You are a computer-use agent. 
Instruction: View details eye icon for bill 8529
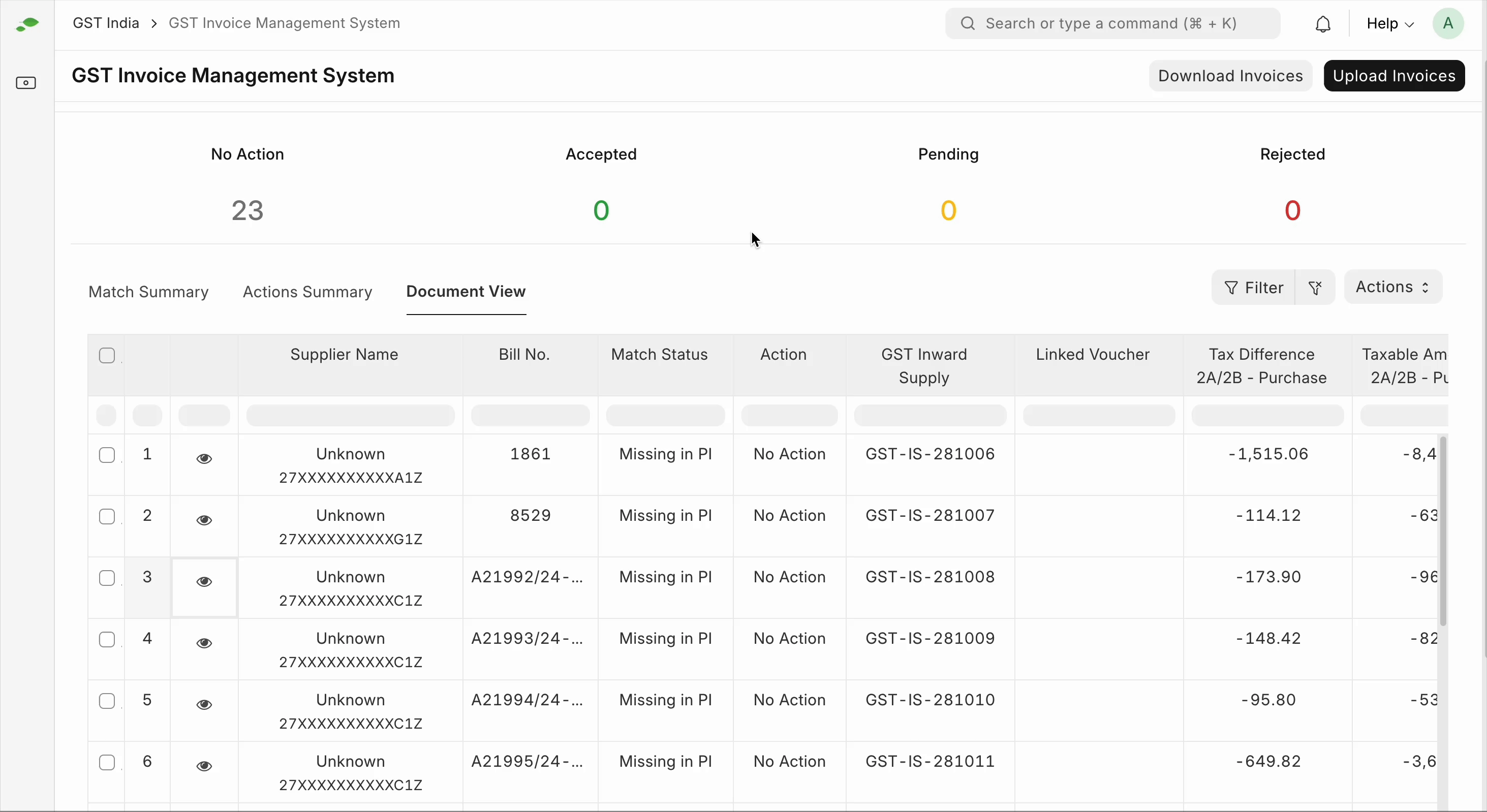point(204,520)
